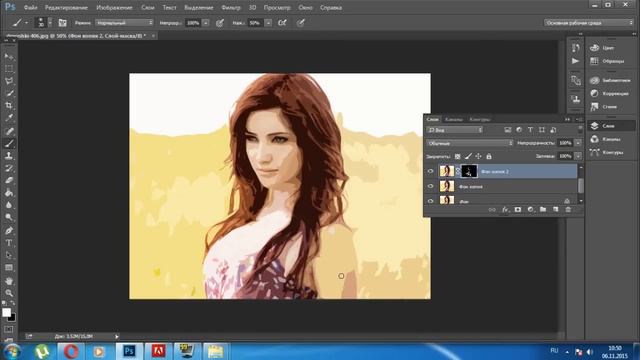This screenshot has width=640, height=360.
Task: Select the Lasso tool
Action: [9, 81]
